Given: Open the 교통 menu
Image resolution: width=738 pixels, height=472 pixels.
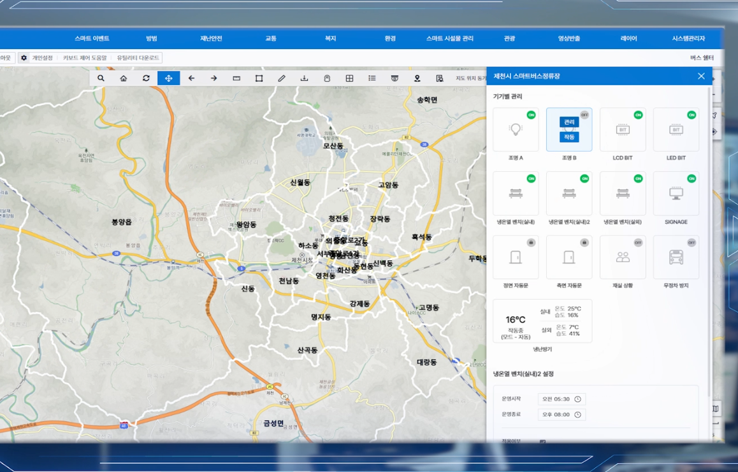Looking at the screenshot, I should (271, 39).
